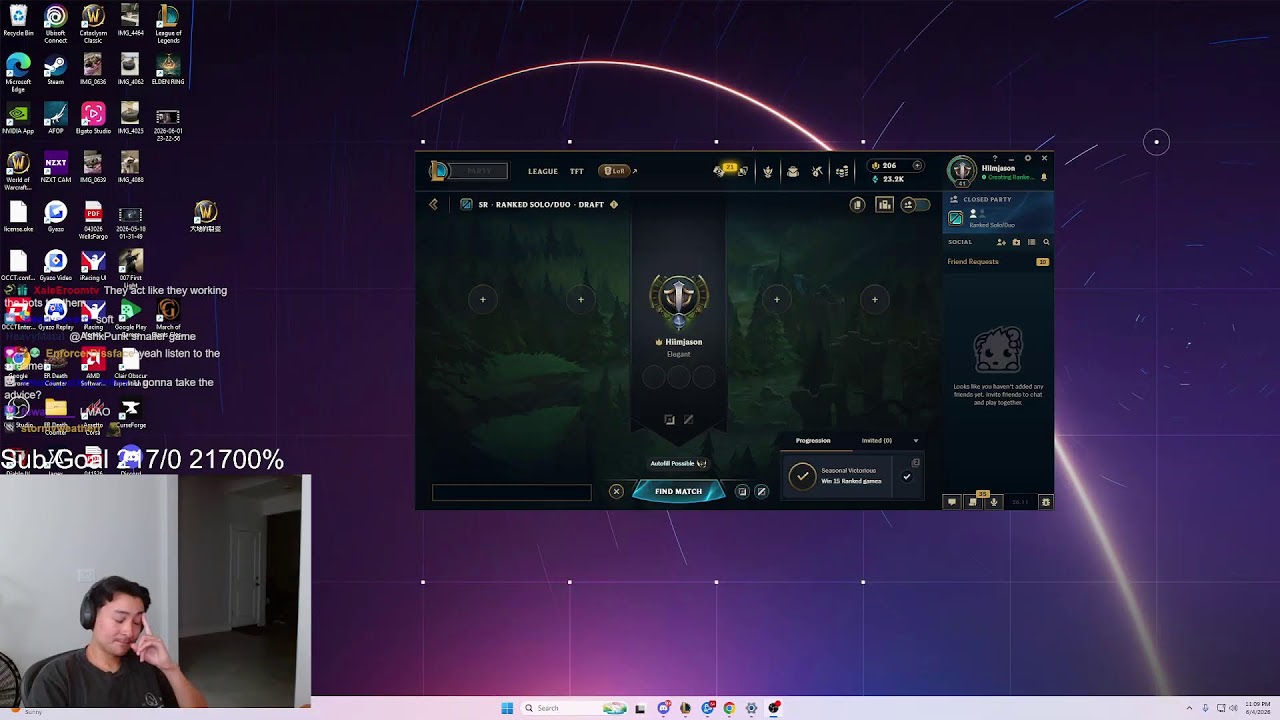Open the Hiimjason profile avatar
Image resolution: width=1280 pixels, height=720 pixels.
(x=961, y=171)
